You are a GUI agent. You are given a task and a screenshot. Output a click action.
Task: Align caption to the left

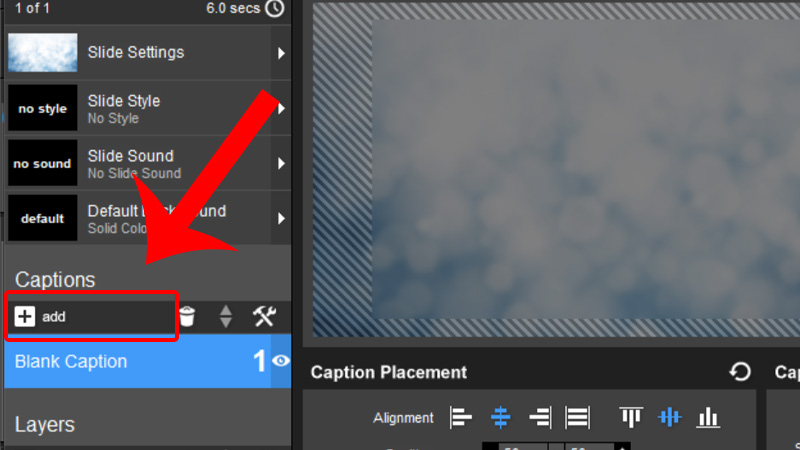click(x=460, y=417)
